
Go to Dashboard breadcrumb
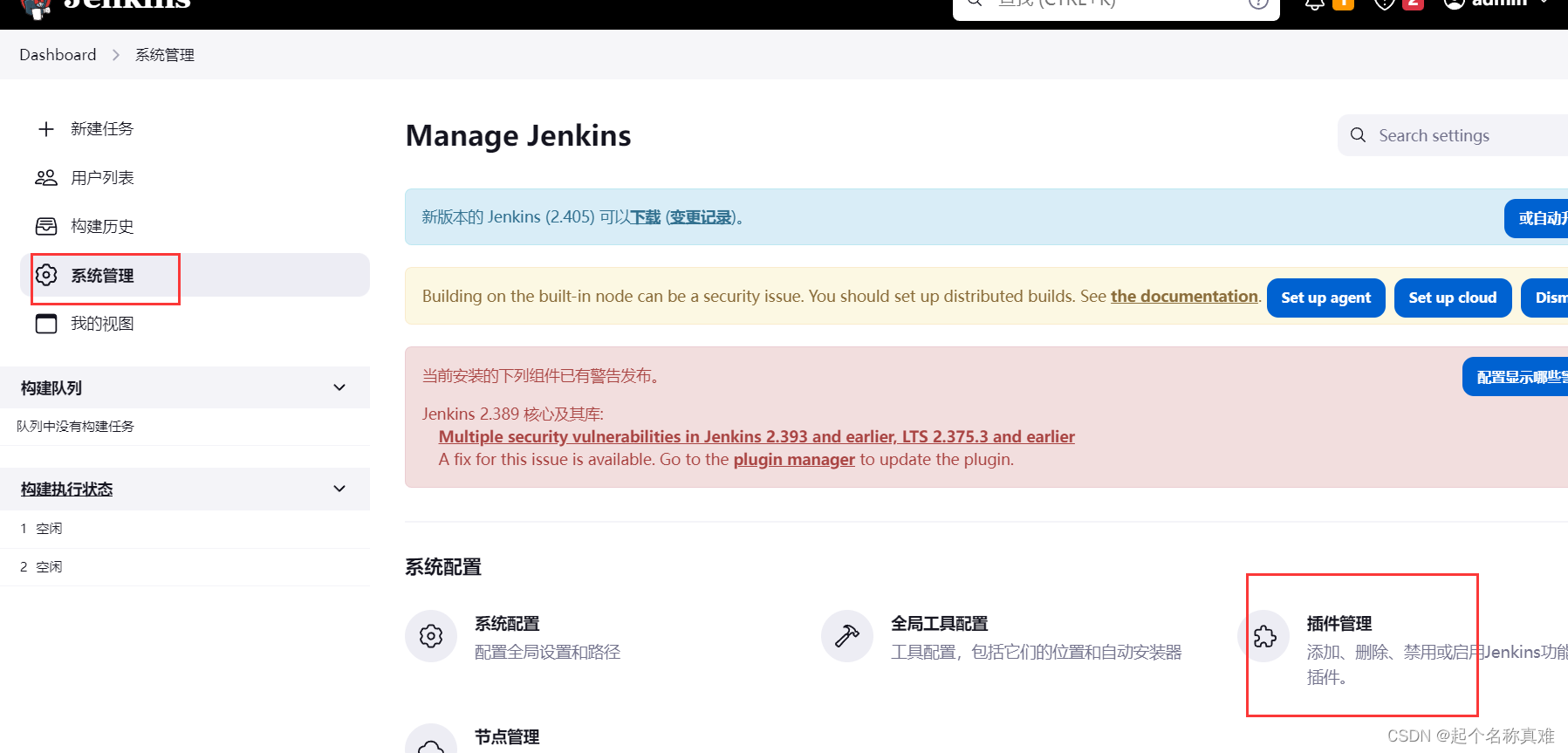click(x=58, y=55)
